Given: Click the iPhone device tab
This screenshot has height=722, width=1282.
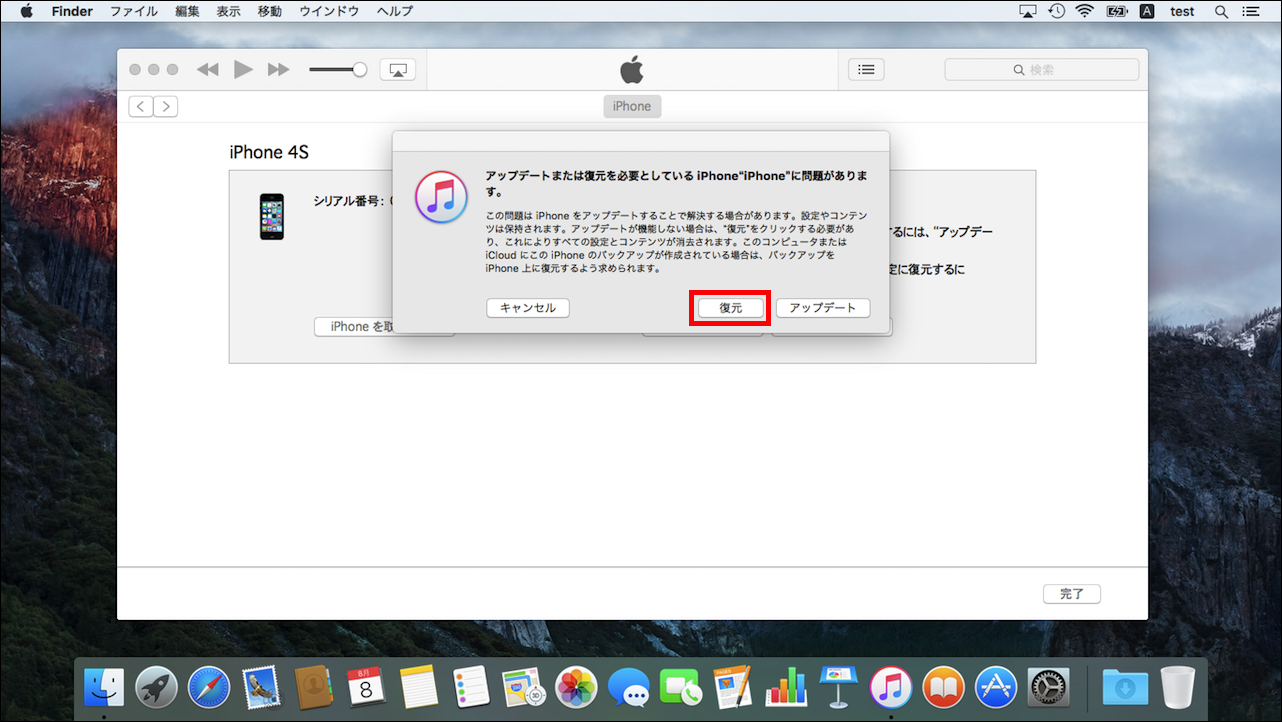Looking at the screenshot, I should click(632, 106).
